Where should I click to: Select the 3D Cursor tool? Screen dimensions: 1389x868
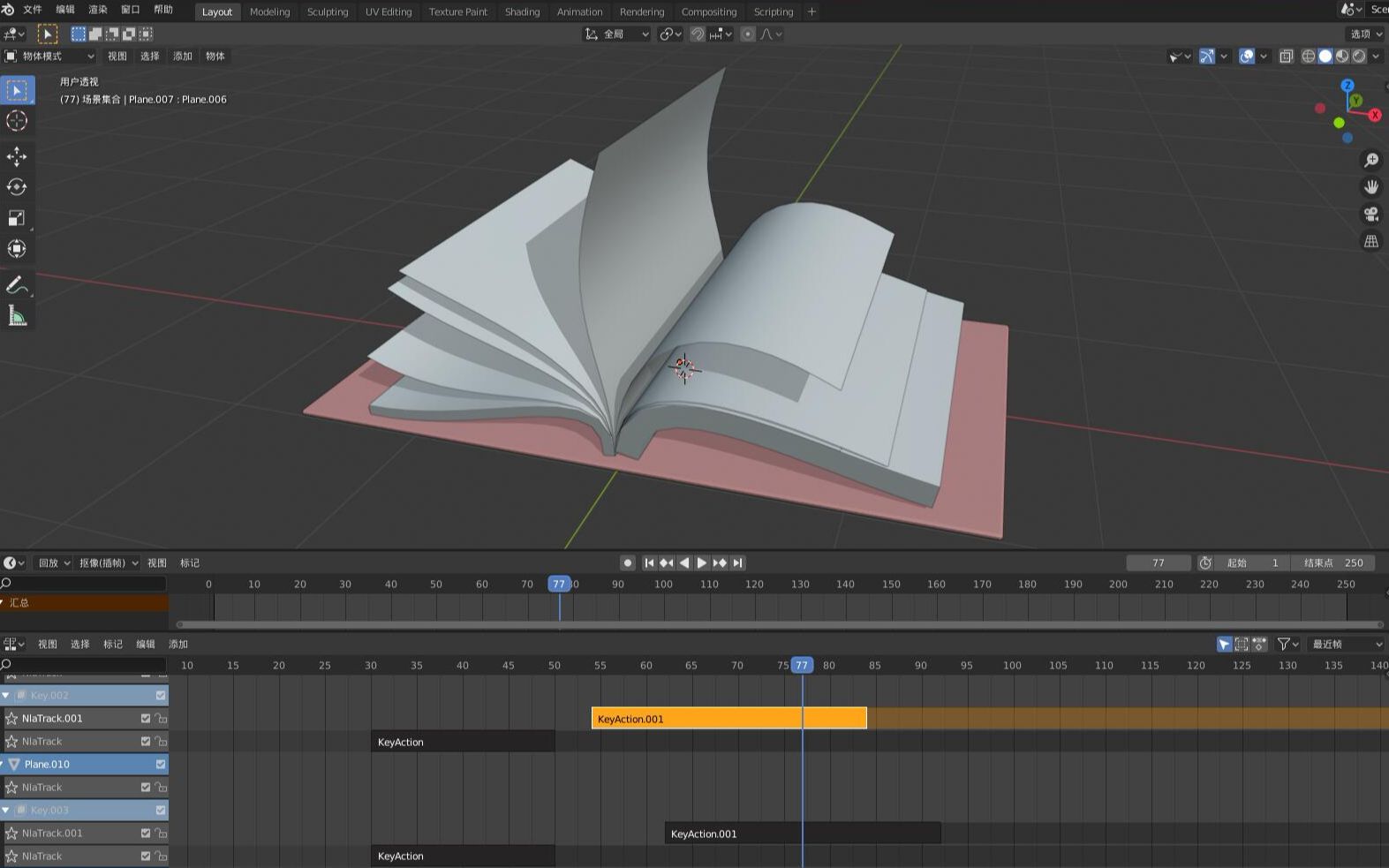17,121
